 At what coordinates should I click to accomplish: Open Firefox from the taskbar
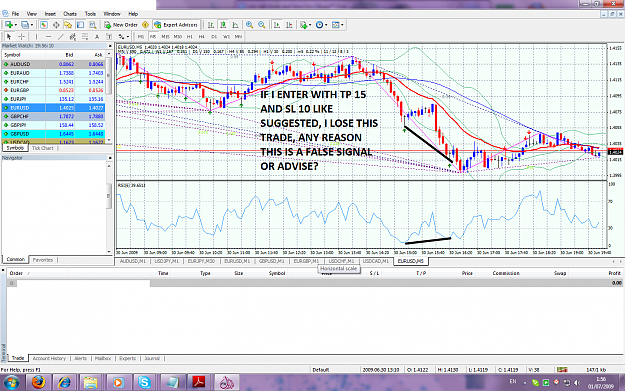(39, 382)
